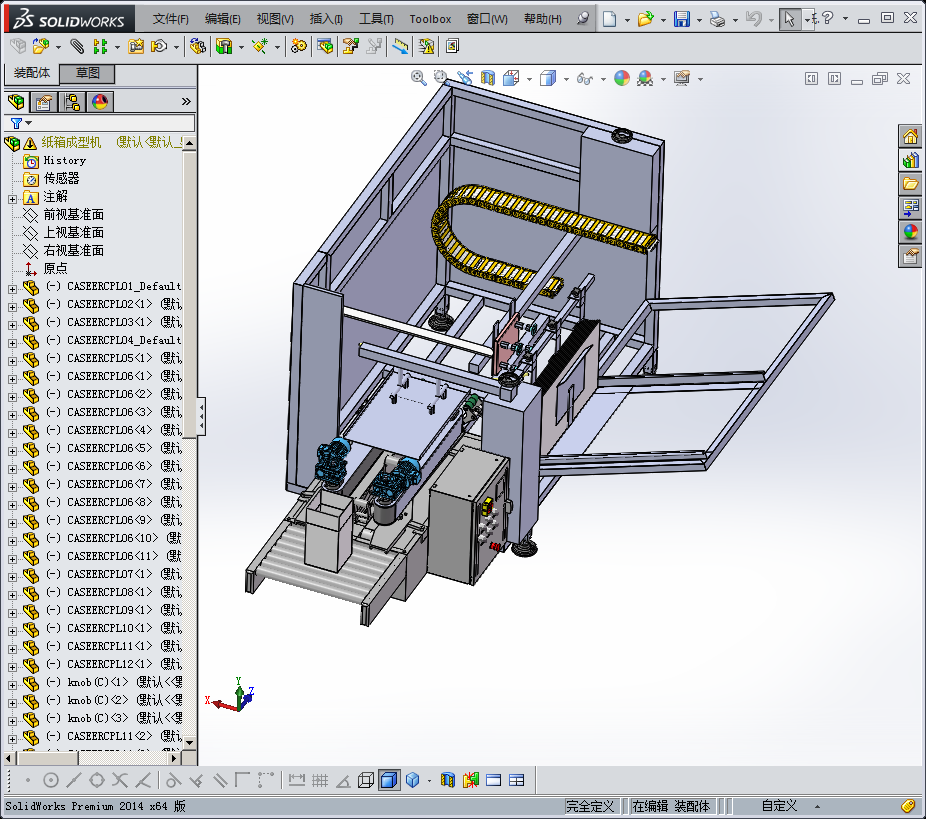Click the Zoom to Area icon
The image size is (926, 819).
(x=441, y=78)
